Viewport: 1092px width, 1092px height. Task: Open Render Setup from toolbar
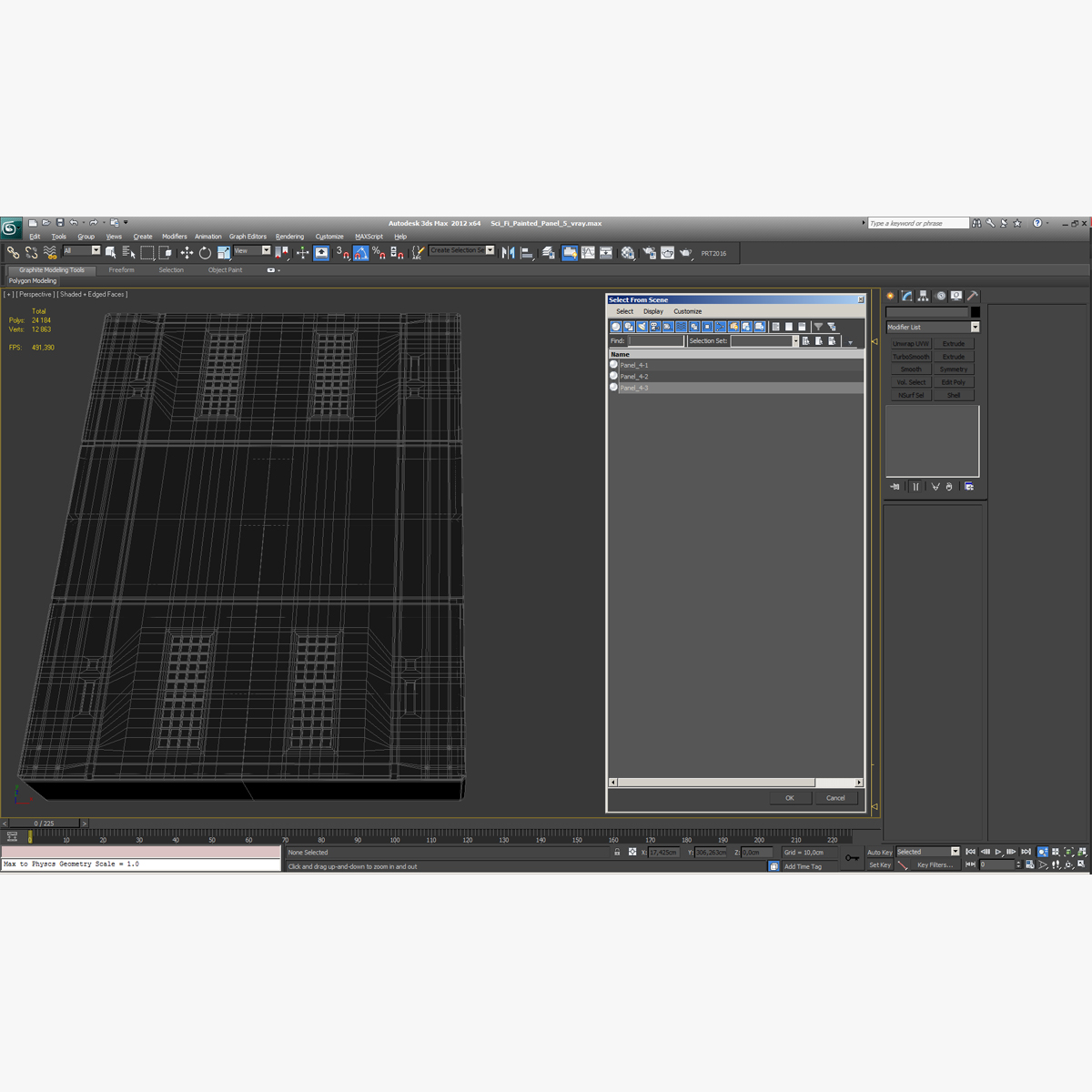pyautogui.click(x=649, y=253)
